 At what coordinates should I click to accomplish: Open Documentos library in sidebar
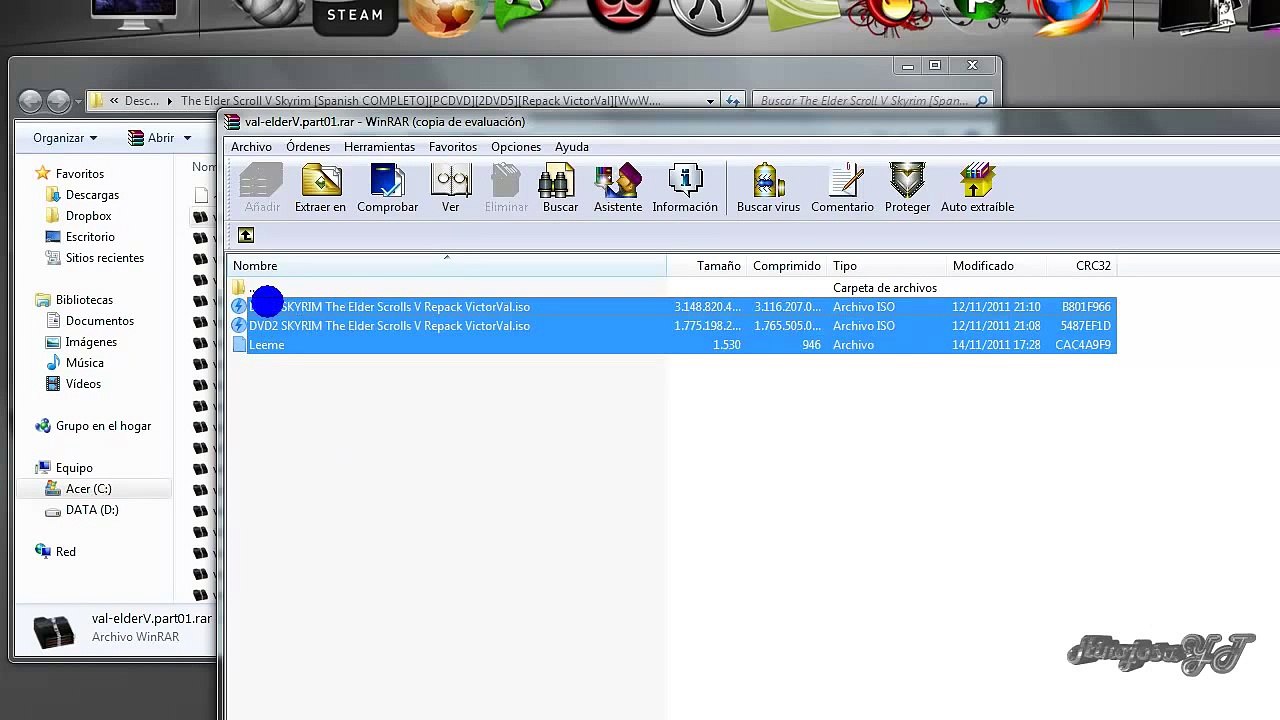tap(99, 321)
